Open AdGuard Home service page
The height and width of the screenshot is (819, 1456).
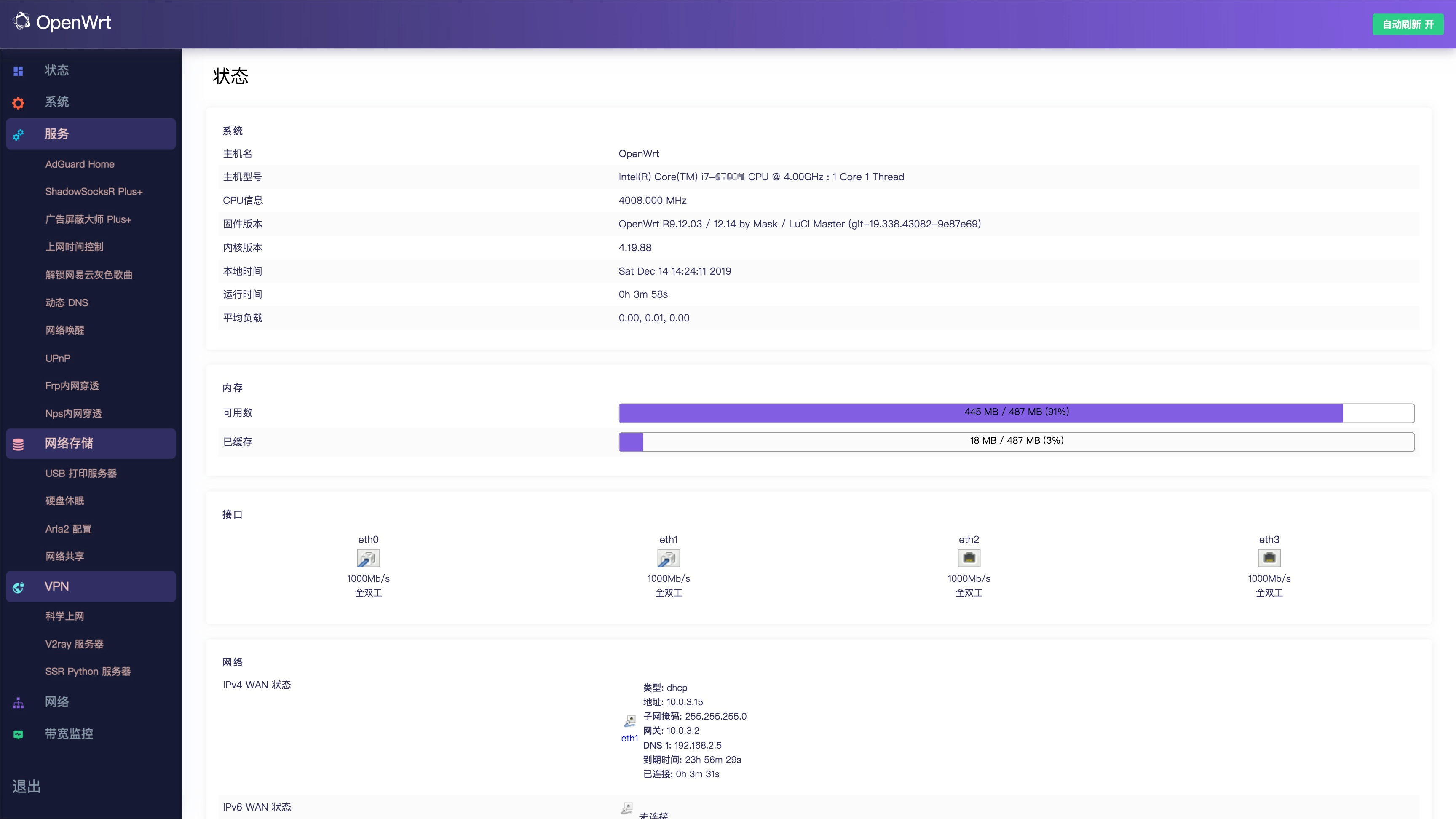(x=80, y=164)
